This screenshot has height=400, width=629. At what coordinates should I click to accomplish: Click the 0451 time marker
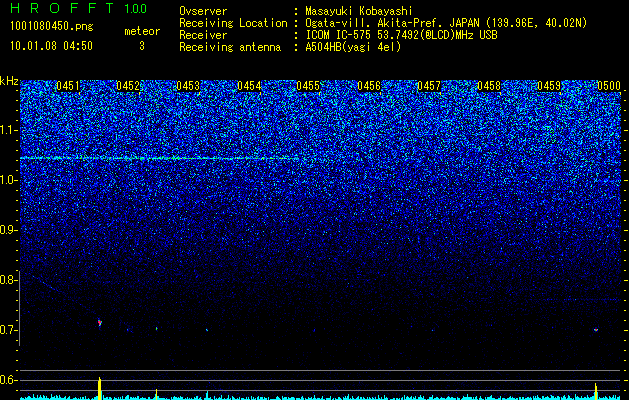68,86
